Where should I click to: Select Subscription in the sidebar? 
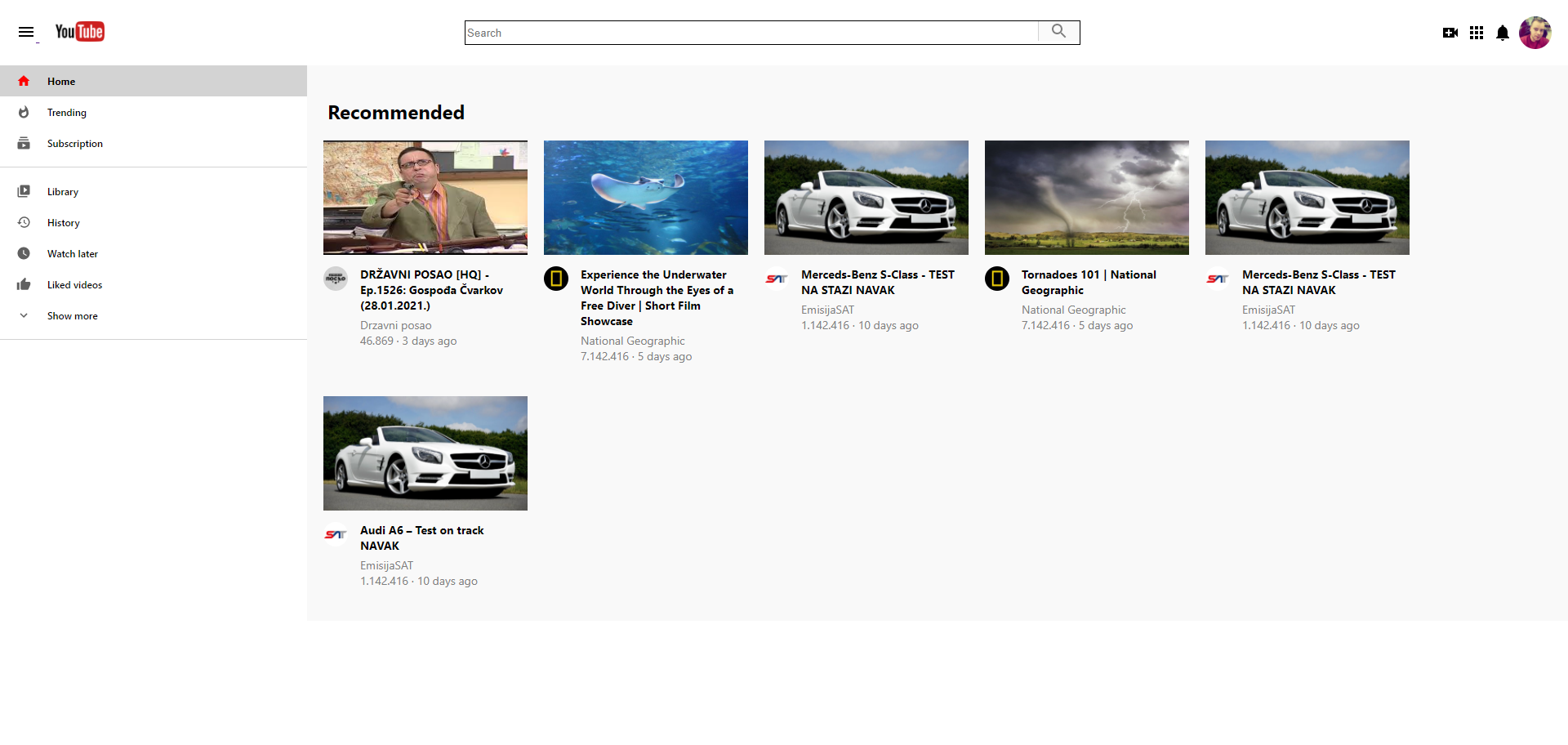tap(74, 143)
